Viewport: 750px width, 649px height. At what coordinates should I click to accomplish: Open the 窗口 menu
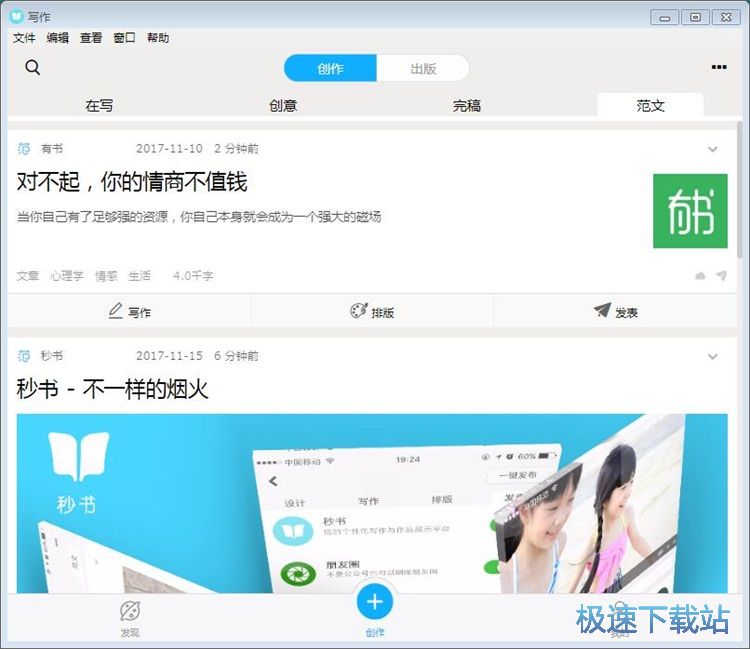[x=124, y=38]
